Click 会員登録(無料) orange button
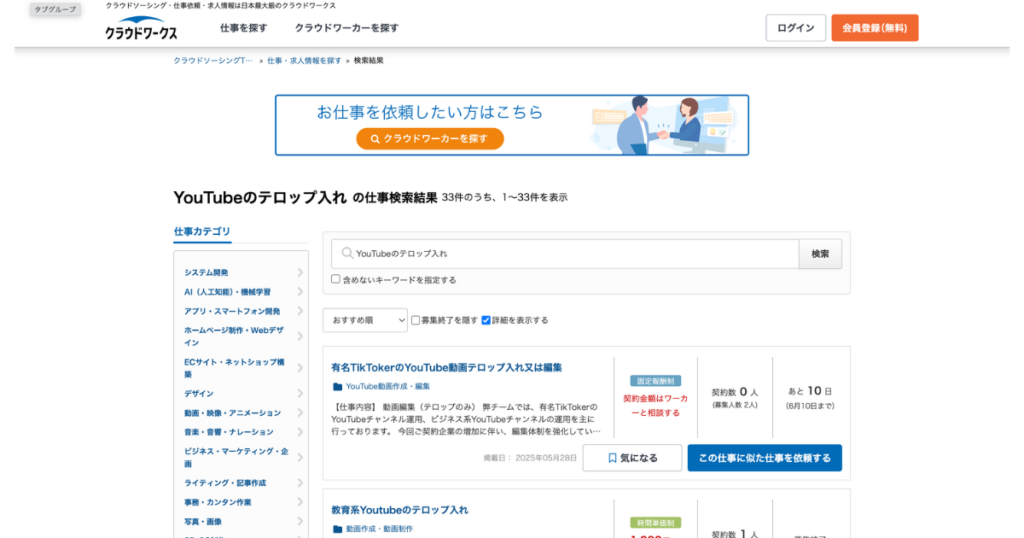The image size is (1024, 538). pyautogui.click(x=874, y=28)
